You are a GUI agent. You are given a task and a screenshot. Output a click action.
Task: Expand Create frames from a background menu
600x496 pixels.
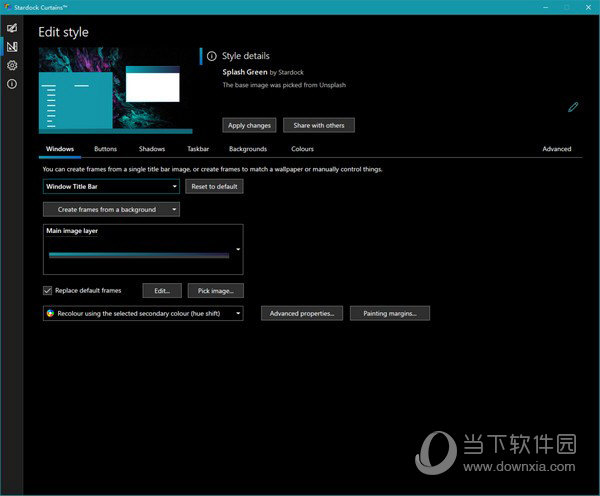point(111,209)
